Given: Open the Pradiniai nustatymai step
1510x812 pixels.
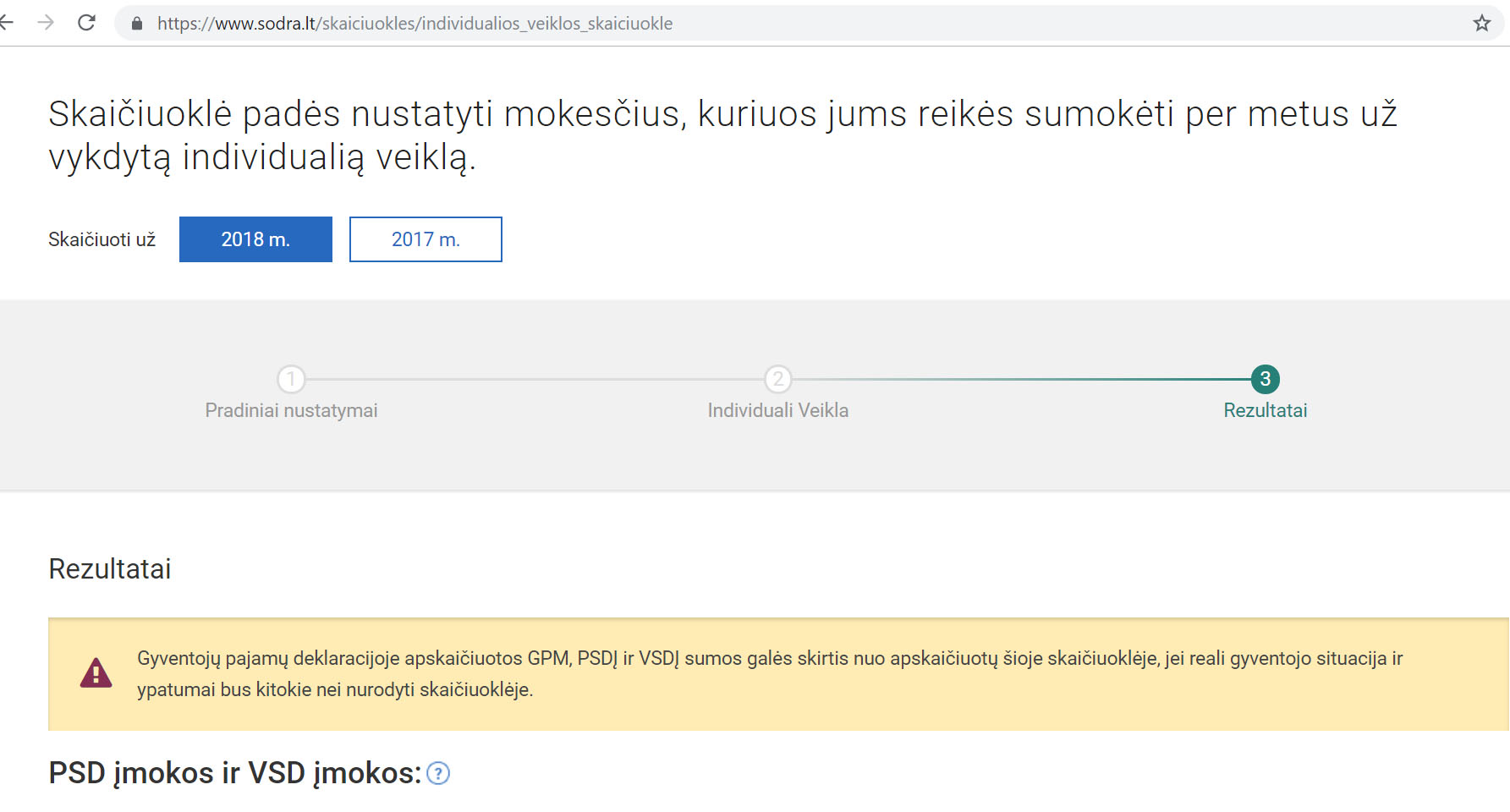Looking at the screenshot, I should tap(291, 410).
